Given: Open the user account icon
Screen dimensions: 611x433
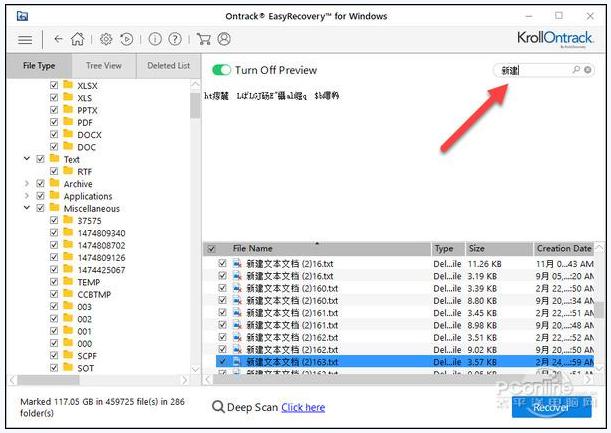Looking at the screenshot, I should pos(224,39).
